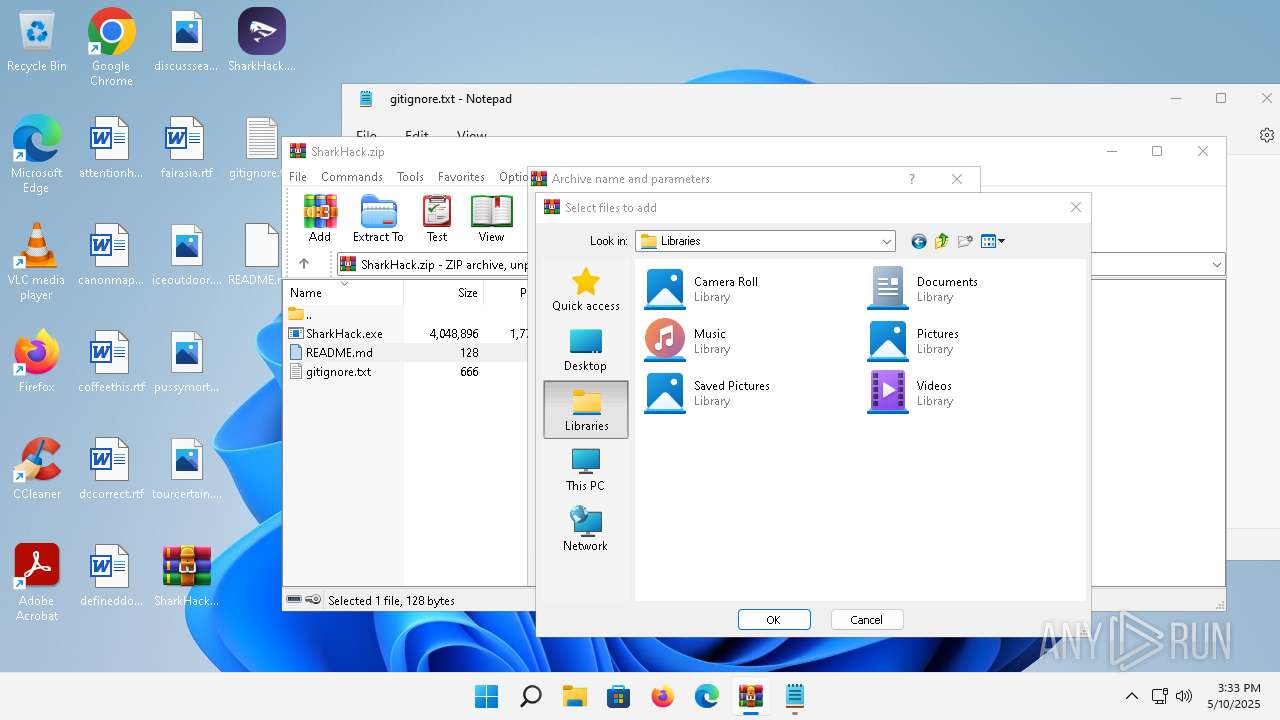Viewport: 1280px width, 720px height.
Task: Open Windows Start menu
Action: tap(487, 696)
